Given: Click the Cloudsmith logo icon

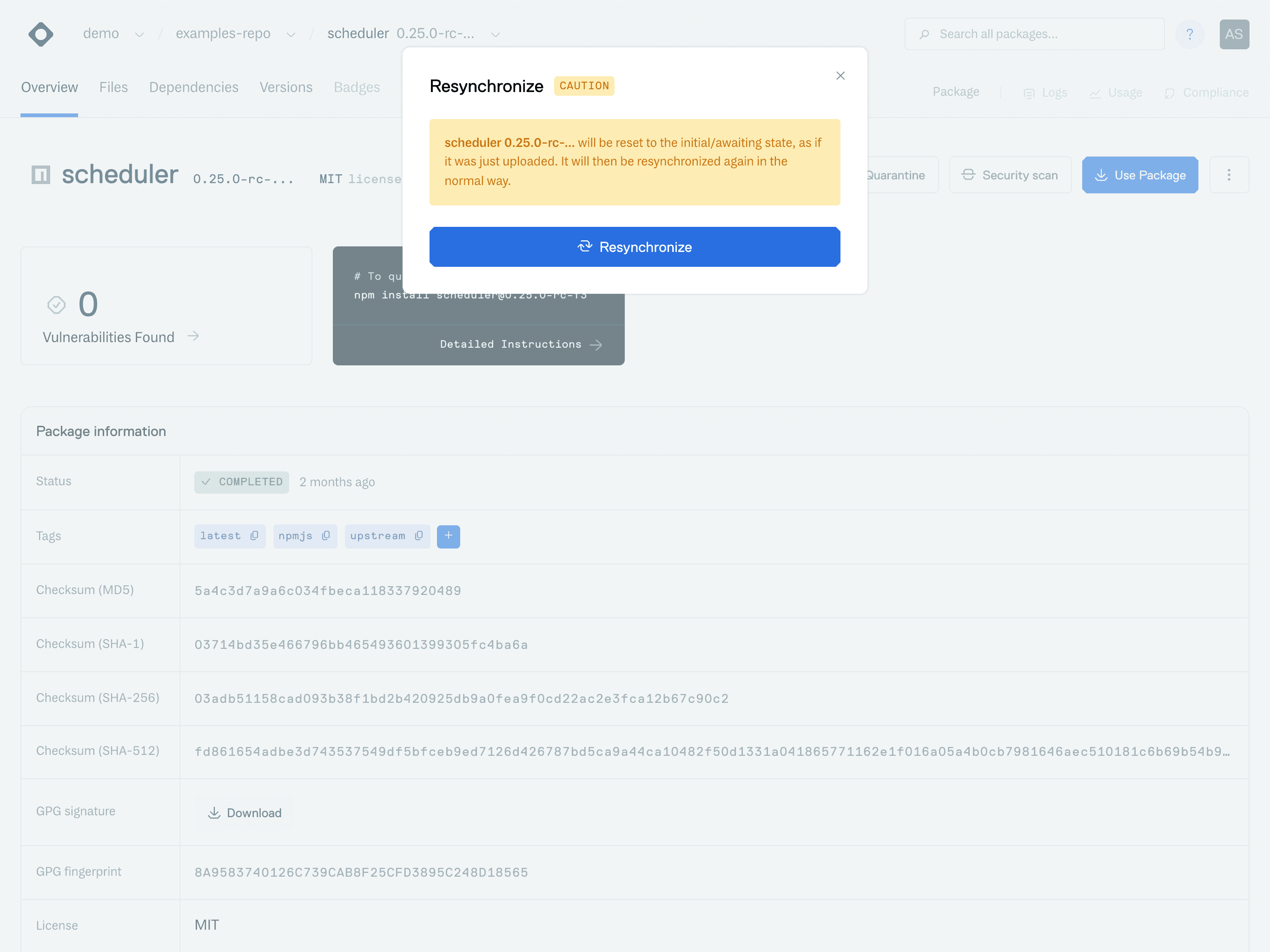Looking at the screenshot, I should pos(41,34).
